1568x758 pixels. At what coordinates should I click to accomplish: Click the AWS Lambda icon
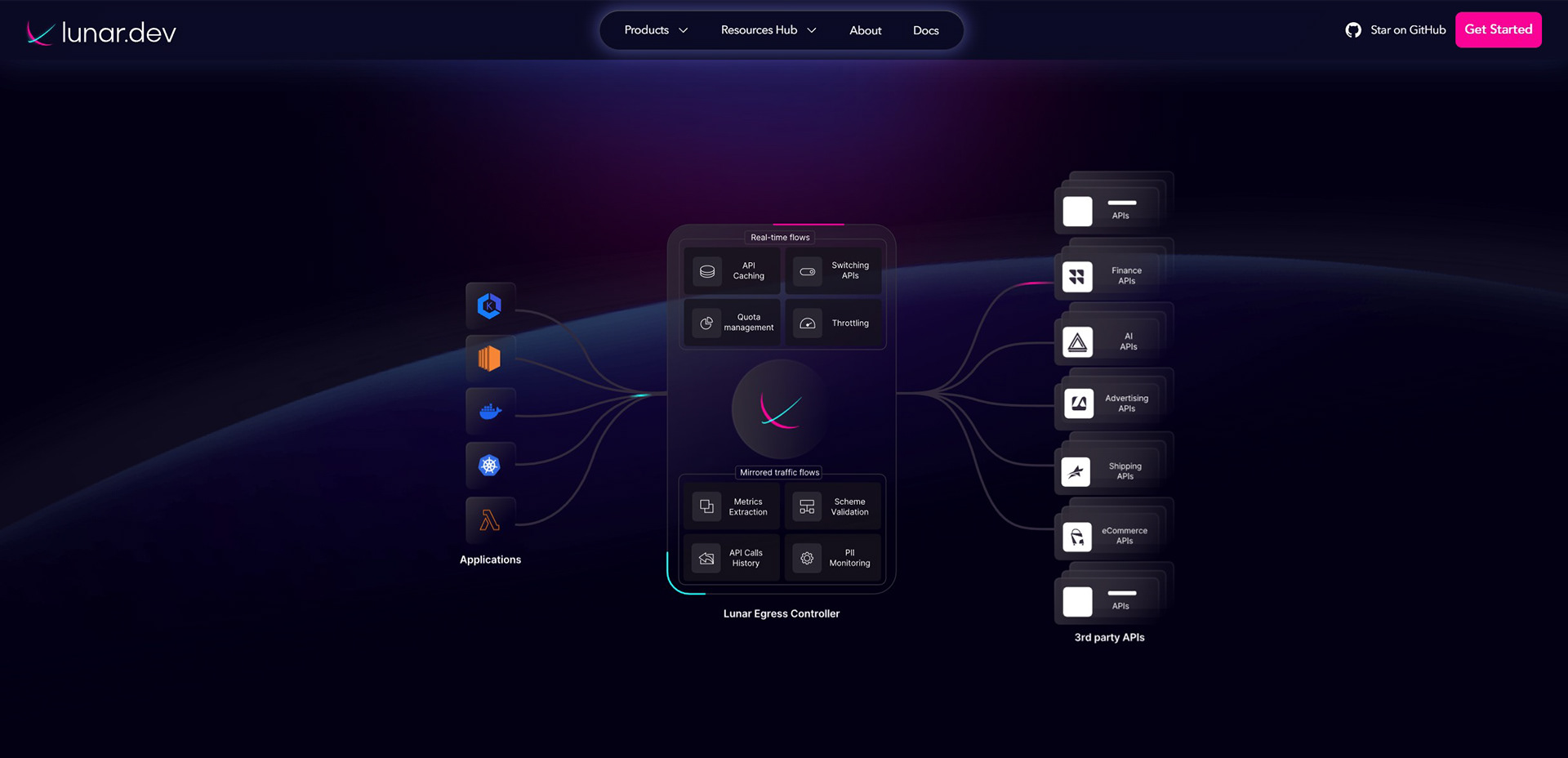tap(489, 520)
